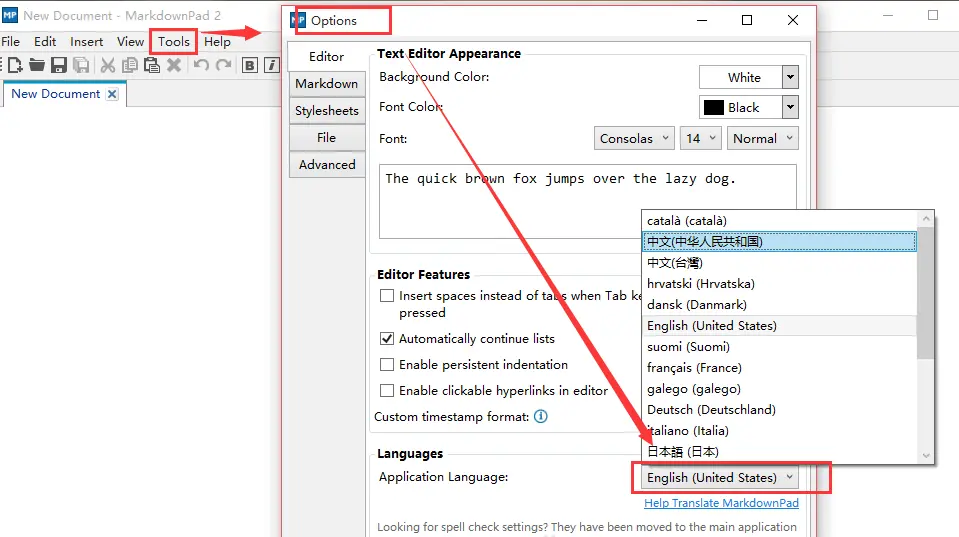This screenshot has height=537, width=959.
Task: Select català (català) language option
Action: [x=779, y=221]
